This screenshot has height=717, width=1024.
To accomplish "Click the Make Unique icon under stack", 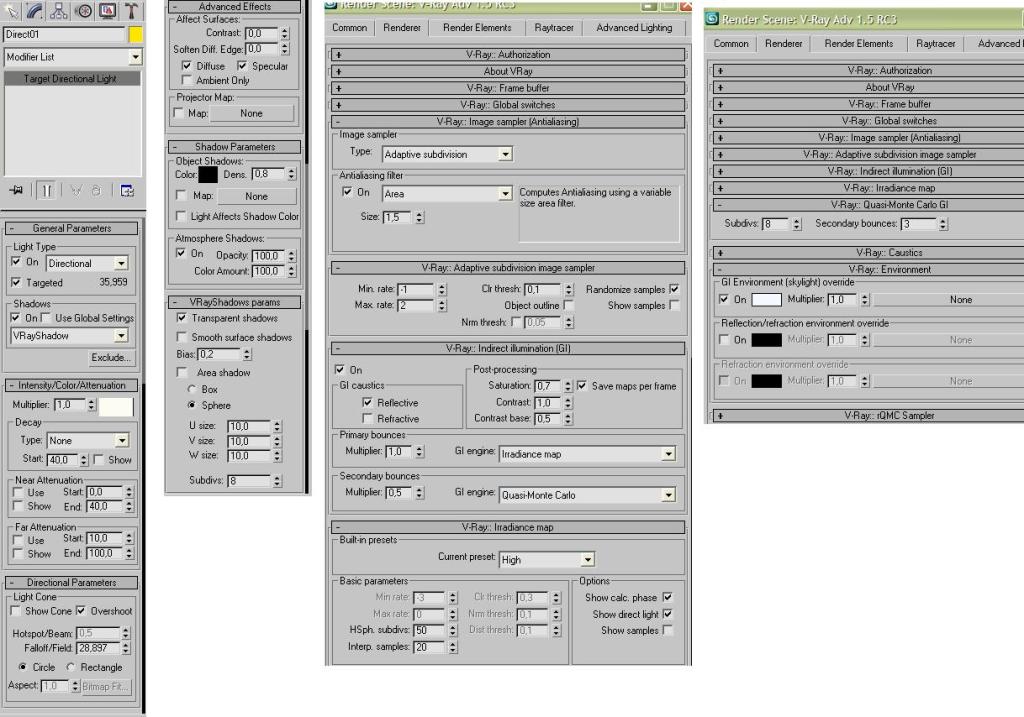I will (x=76, y=190).
